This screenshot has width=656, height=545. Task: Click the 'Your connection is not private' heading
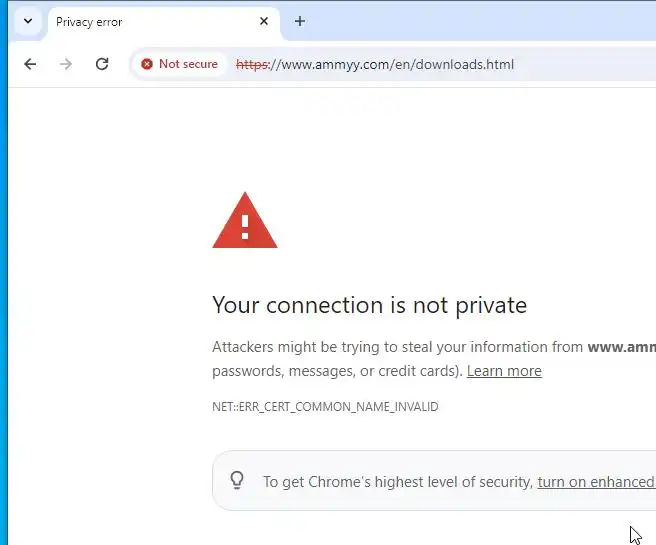[369, 305]
